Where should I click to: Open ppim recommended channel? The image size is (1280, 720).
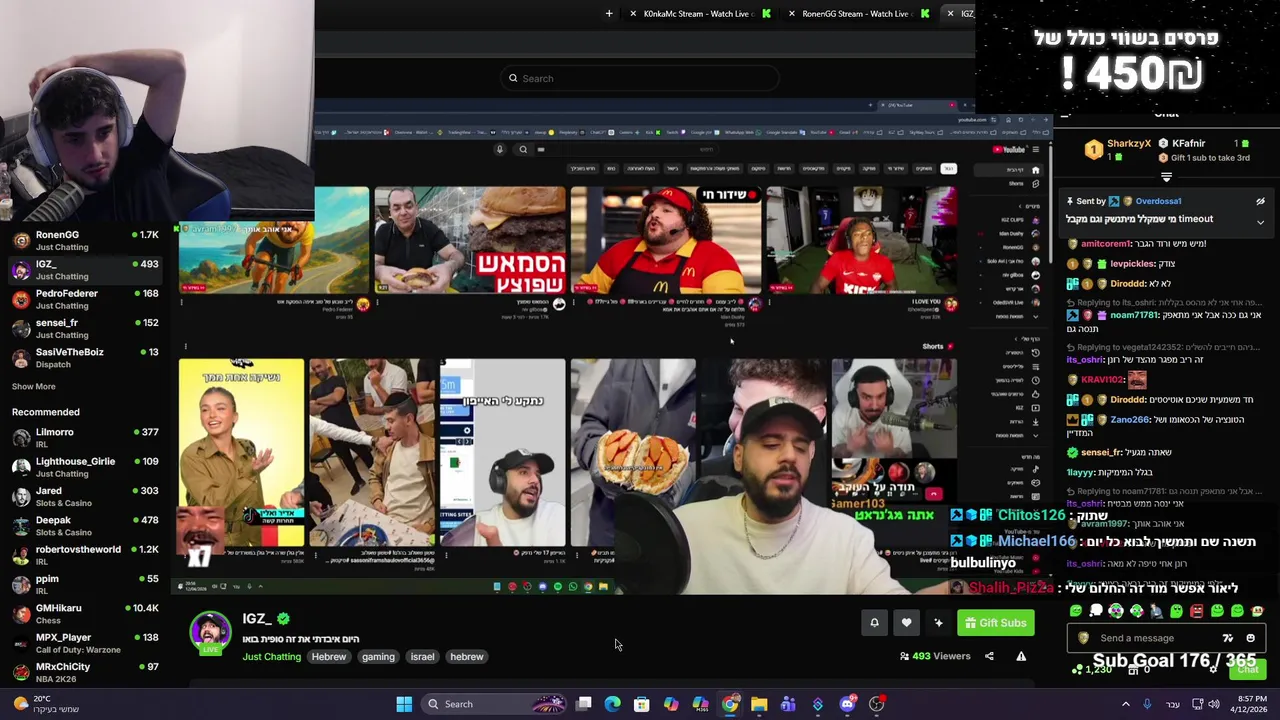pyautogui.click(x=85, y=584)
